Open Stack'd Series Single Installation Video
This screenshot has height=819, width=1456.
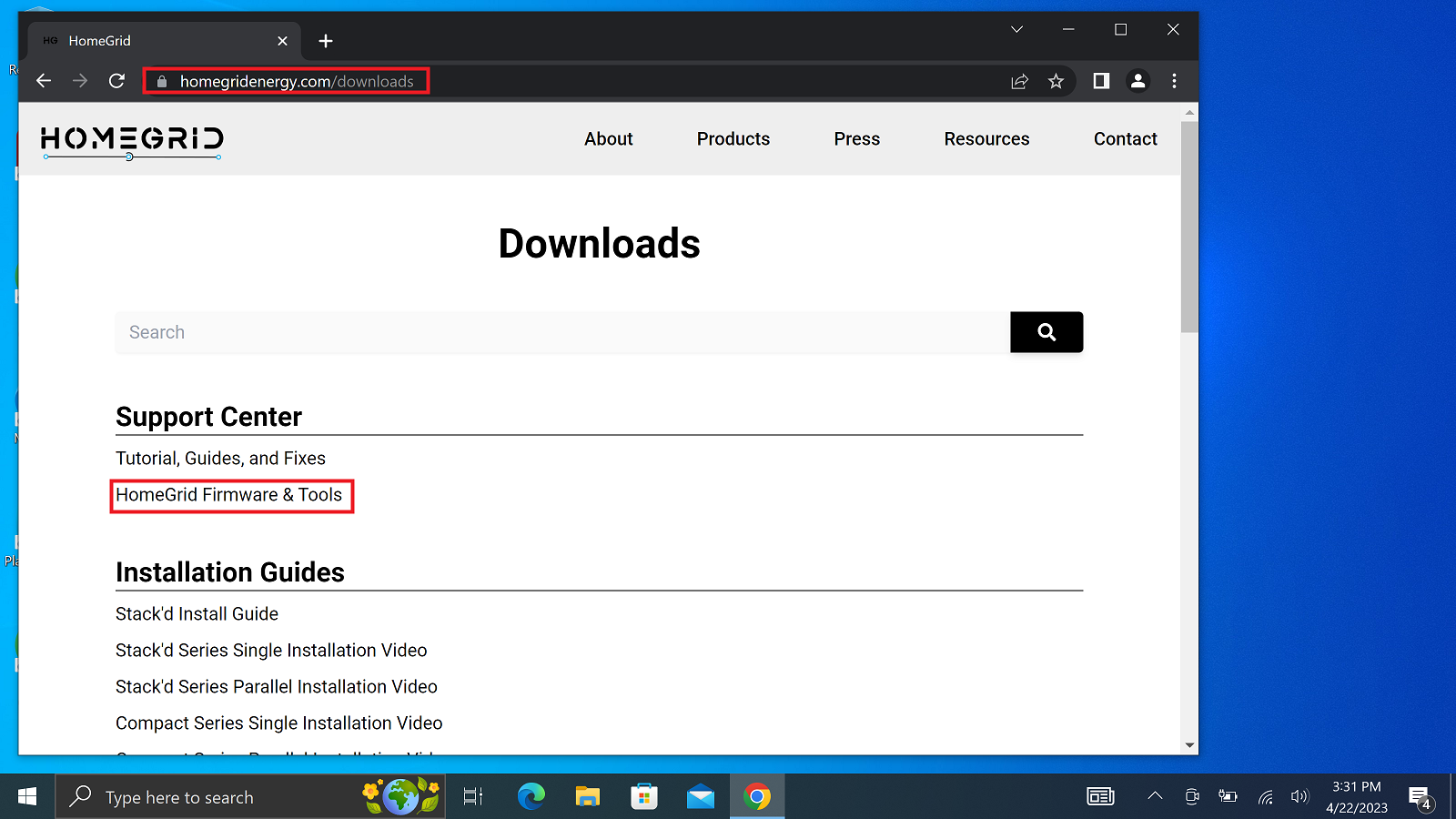271,651
